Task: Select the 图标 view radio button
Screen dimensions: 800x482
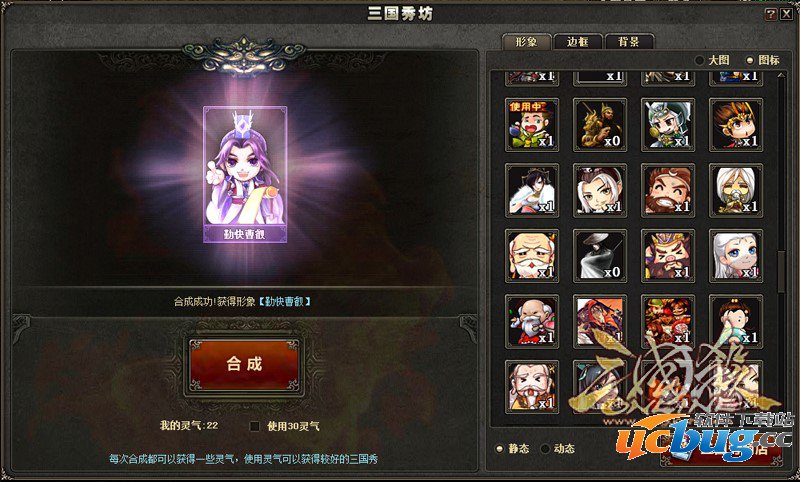Action: (x=749, y=60)
